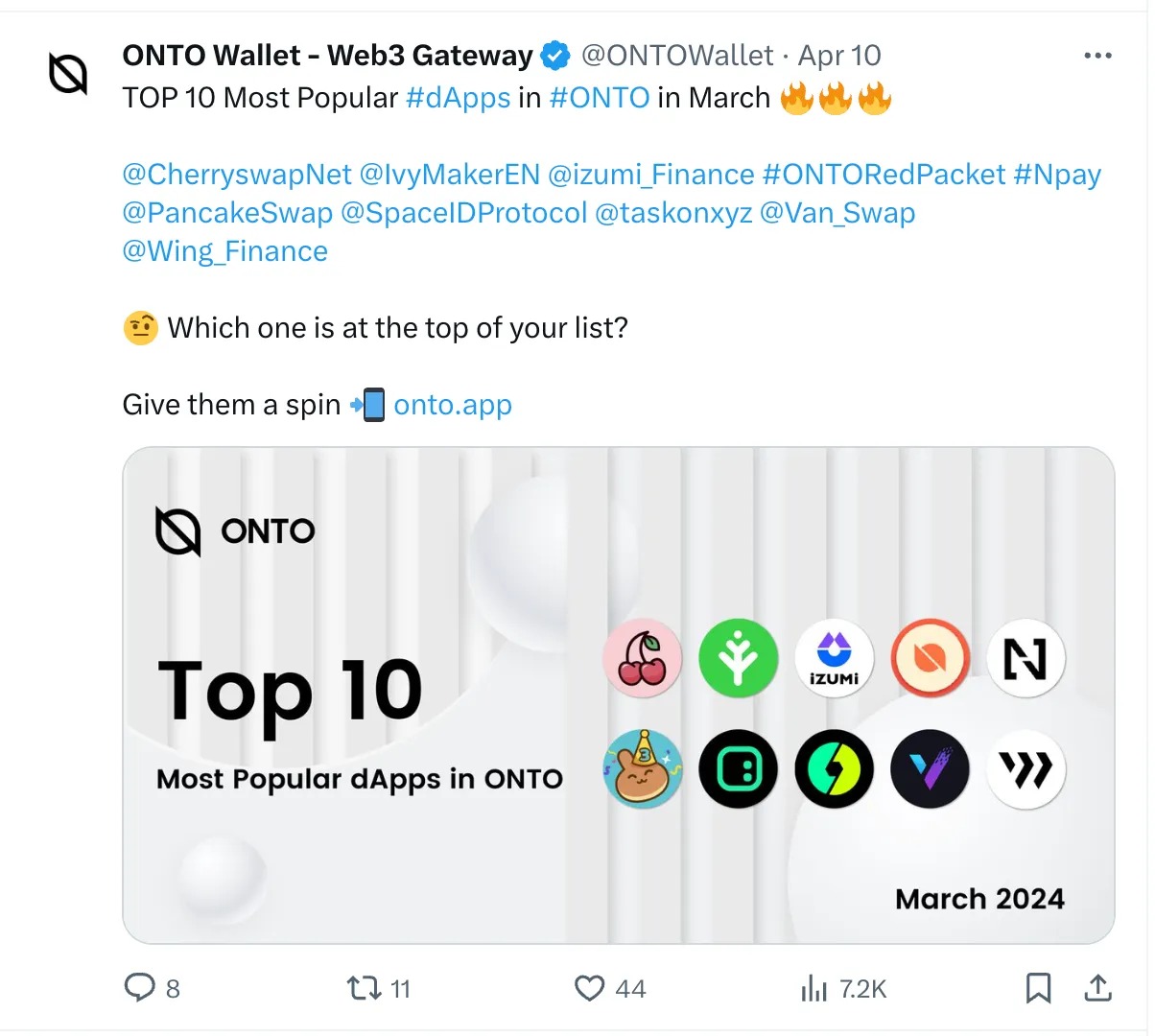The width and height of the screenshot is (1155, 1036).
Task: Click the ONTO Wallet display name
Action: 327,56
